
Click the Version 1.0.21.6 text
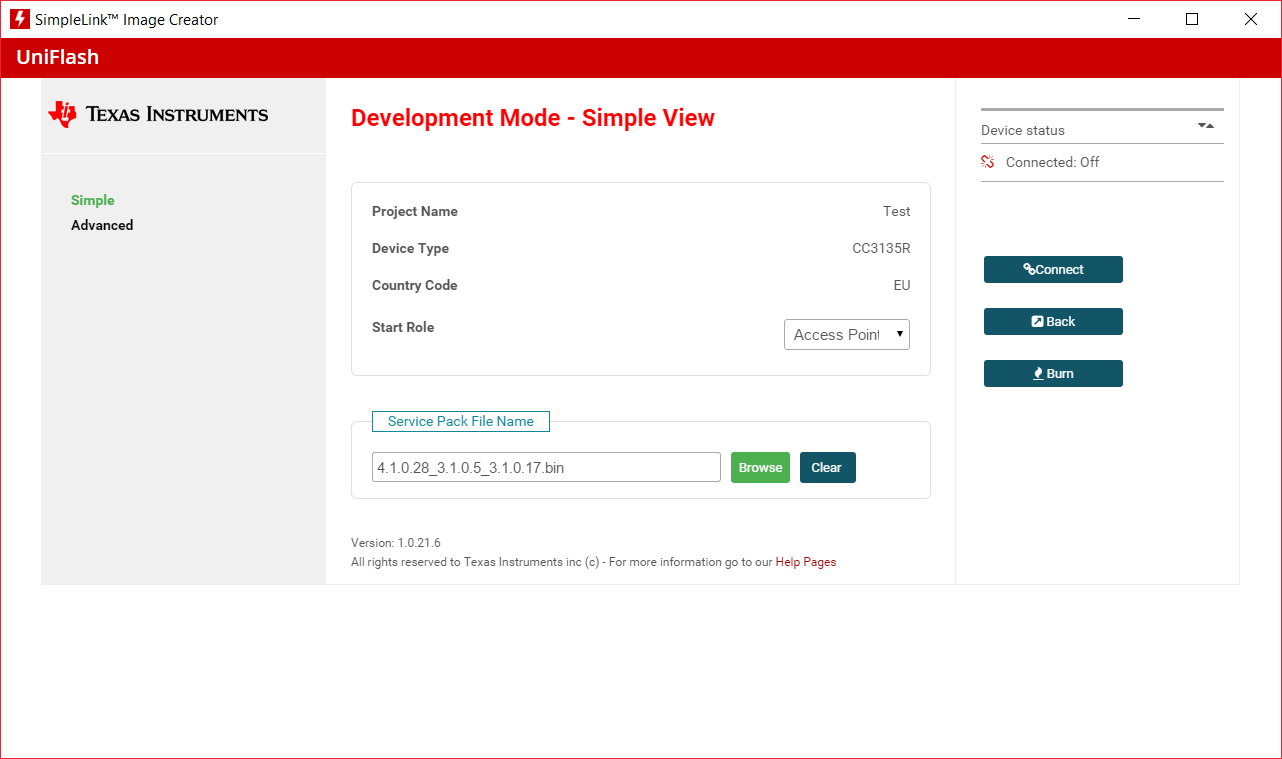click(x=396, y=543)
